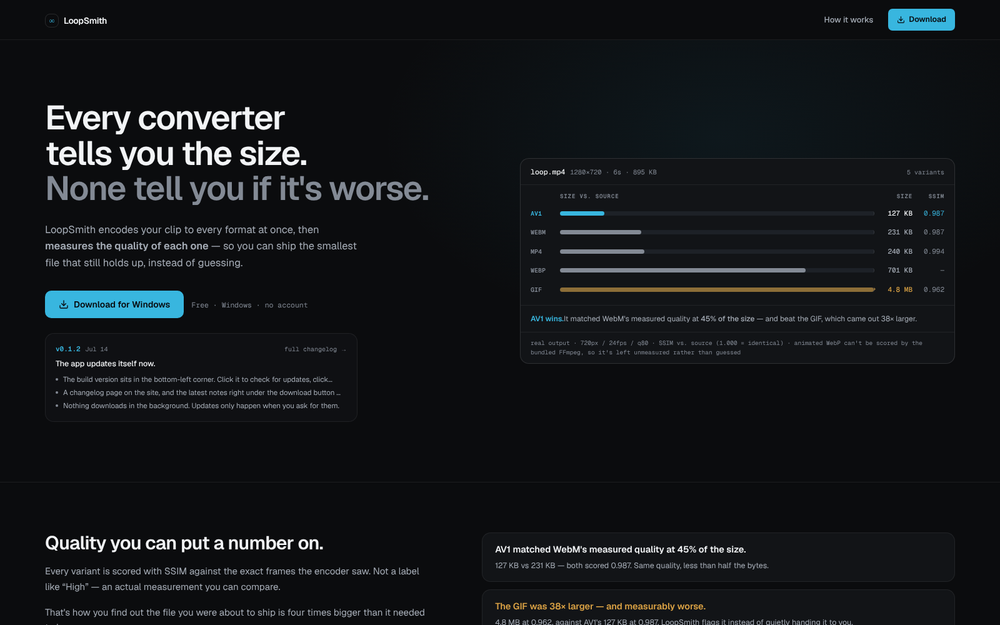Click the Download for Windows button
Image resolution: width=1000 pixels, height=625 pixels.
pos(114,305)
